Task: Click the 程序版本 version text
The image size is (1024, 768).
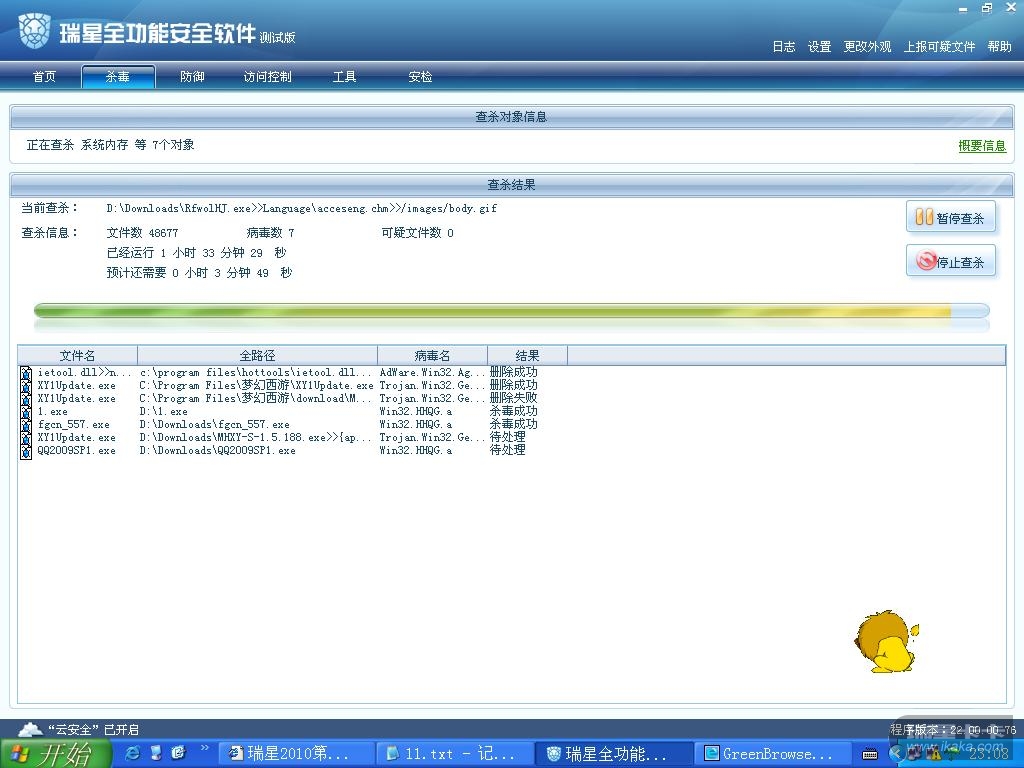Action: (x=953, y=729)
